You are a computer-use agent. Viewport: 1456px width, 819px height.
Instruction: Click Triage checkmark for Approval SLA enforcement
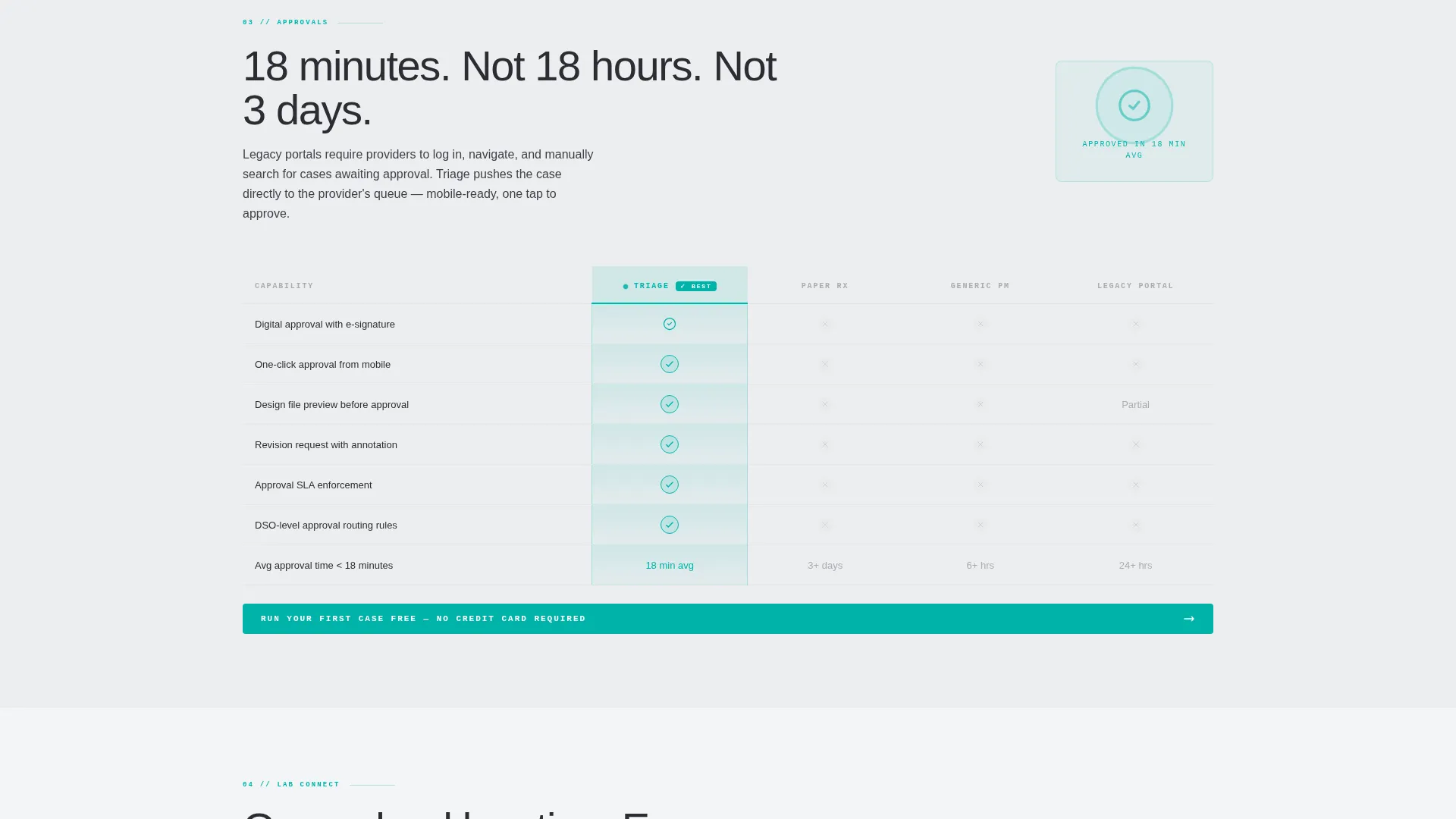[670, 485]
